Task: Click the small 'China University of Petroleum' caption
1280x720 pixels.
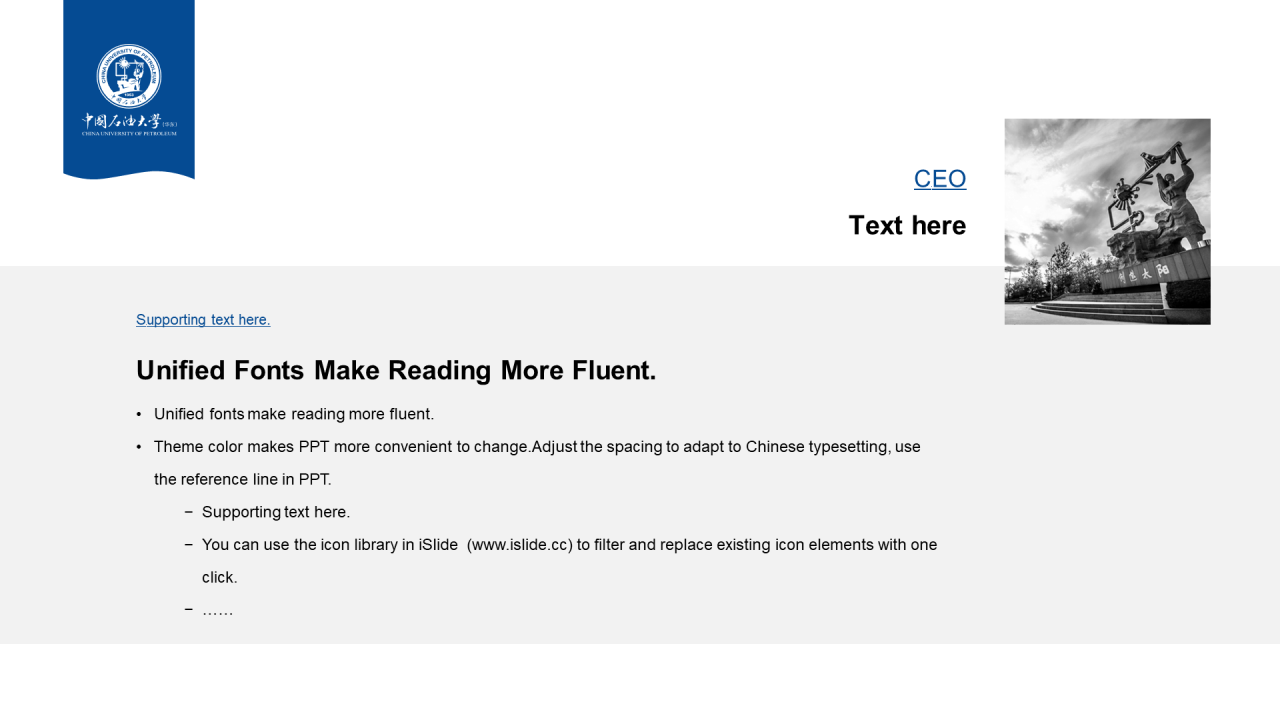Action: pos(129,133)
